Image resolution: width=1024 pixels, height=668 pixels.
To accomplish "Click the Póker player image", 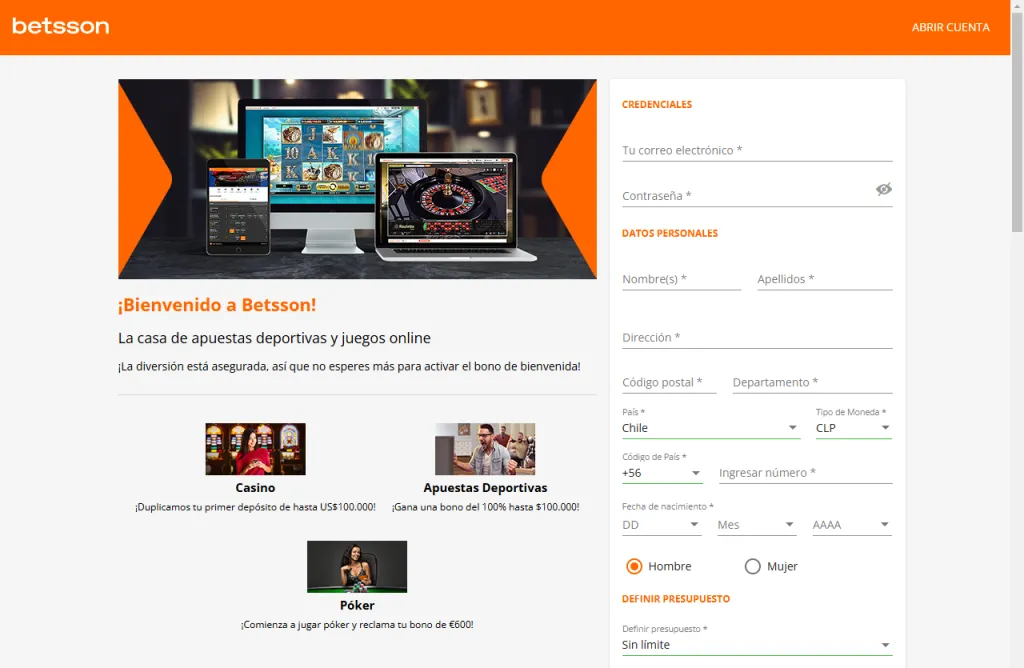I will [357, 565].
